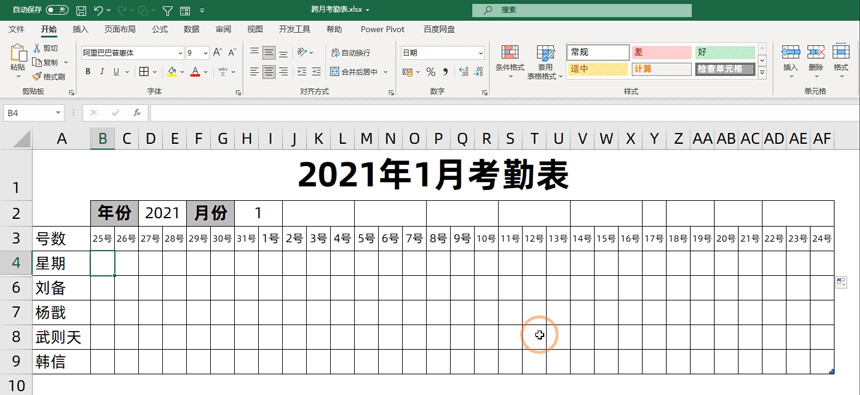Toggle underline formatting

click(x=116, y=71)
